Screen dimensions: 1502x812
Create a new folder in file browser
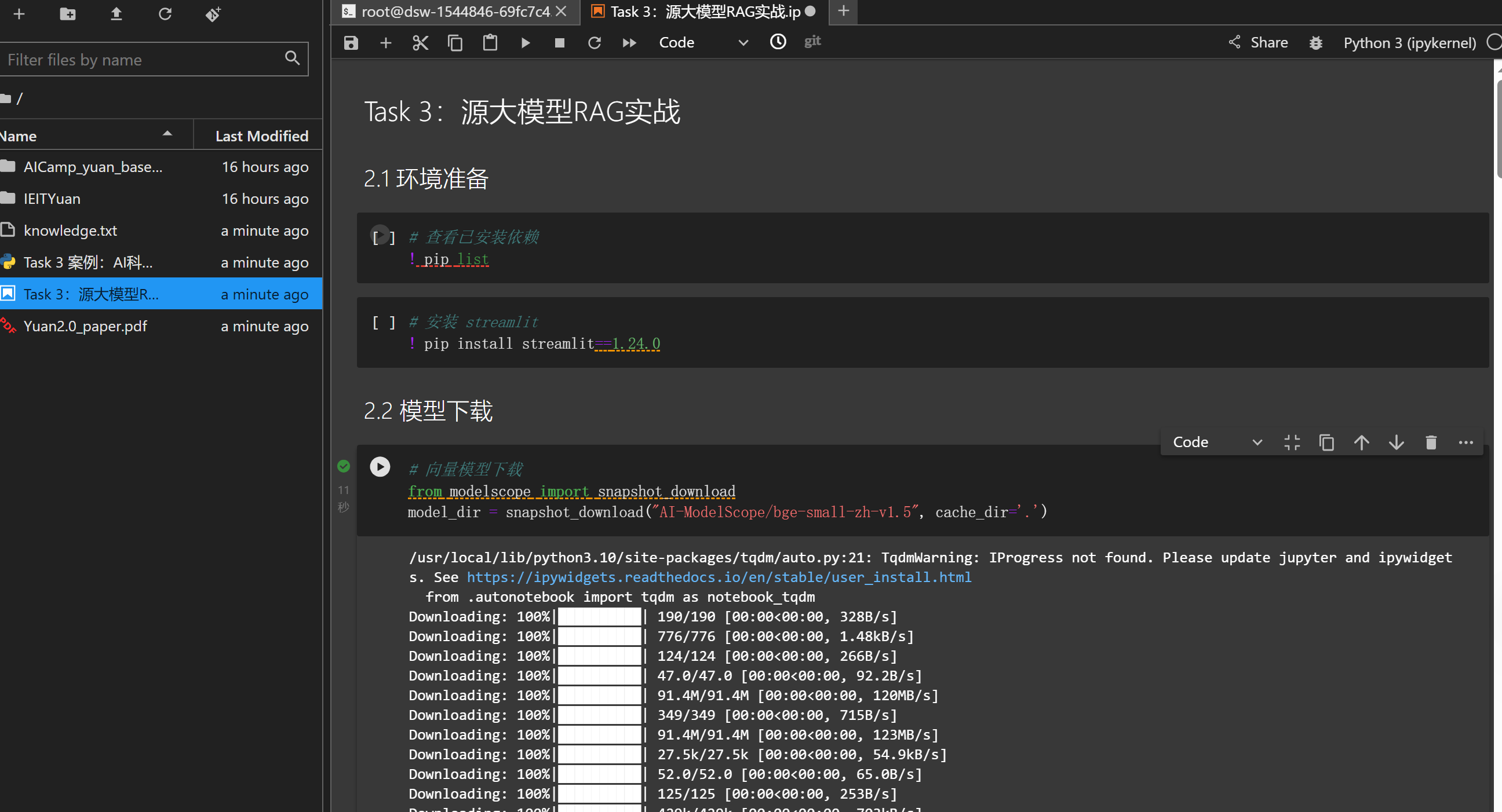click(68, 13)
